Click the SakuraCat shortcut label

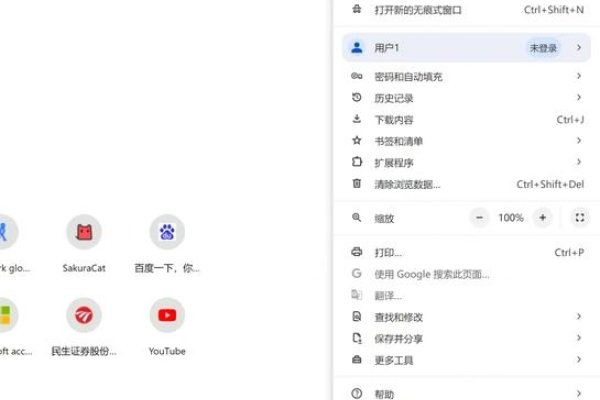(84, 268)
